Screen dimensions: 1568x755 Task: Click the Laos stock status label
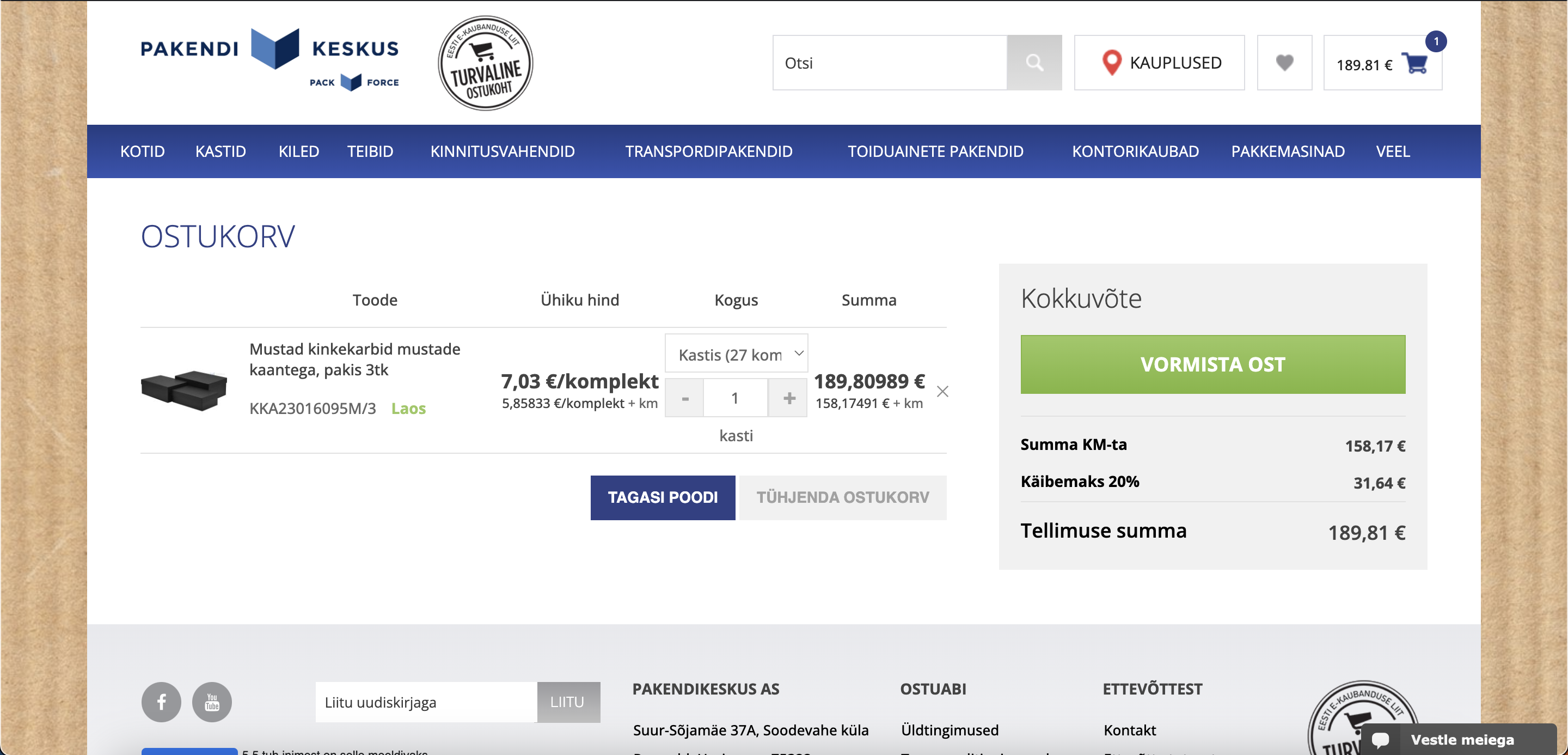(408, 408)
